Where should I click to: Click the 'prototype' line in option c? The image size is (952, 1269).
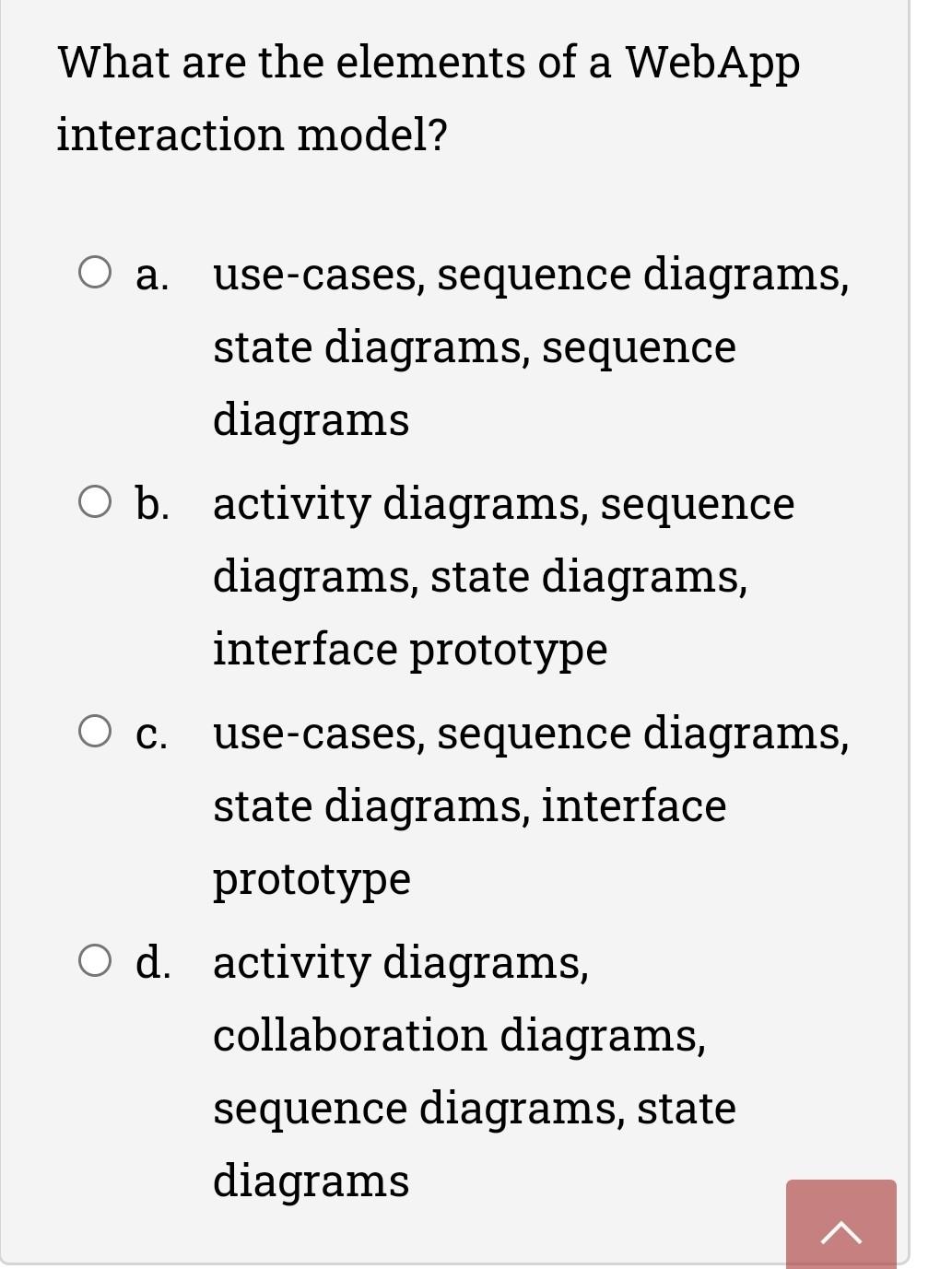click(311, 880)
